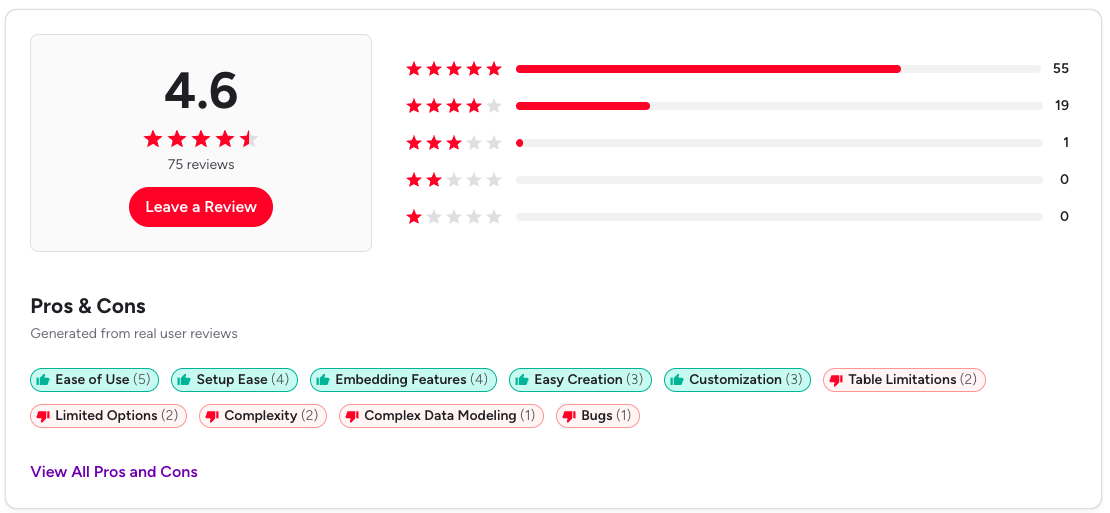The image size is (1110, 513).
Task: Click thumbs-down icon on Table Limitations
Action: pyautogui.click(x=836, y=380)
